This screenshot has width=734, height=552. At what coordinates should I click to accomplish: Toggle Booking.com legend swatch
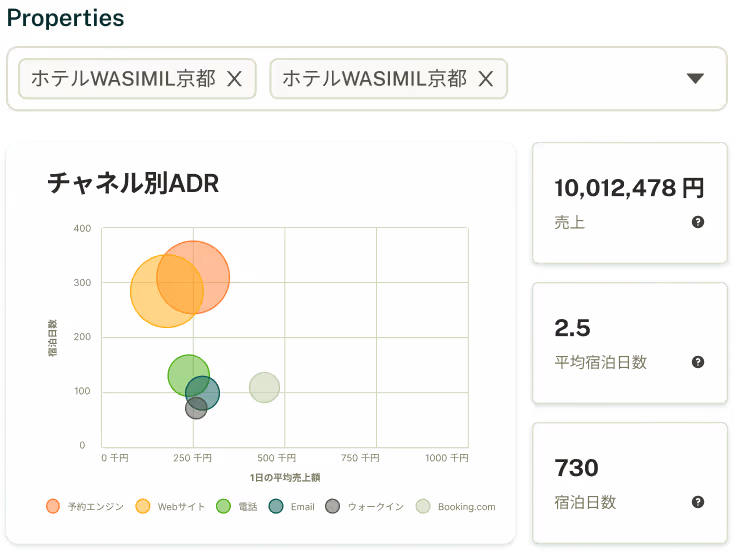423,506
